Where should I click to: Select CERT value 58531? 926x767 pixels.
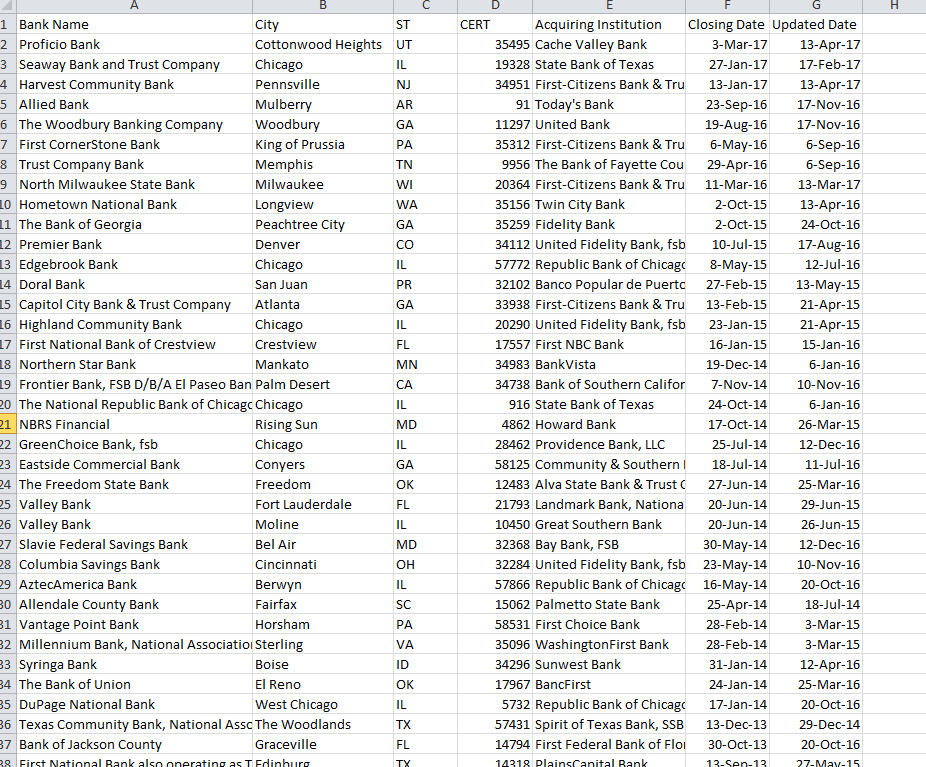(x=495, y=625)
